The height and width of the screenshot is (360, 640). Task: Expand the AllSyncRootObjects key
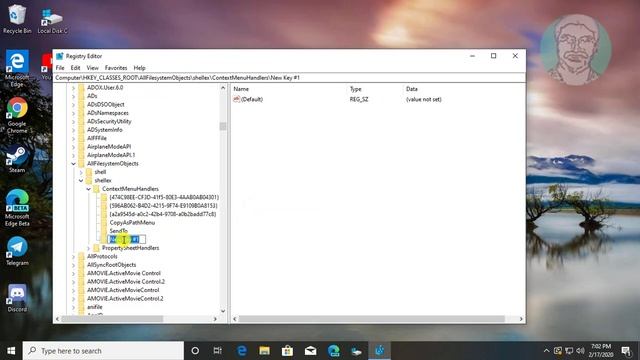(73, 265)
